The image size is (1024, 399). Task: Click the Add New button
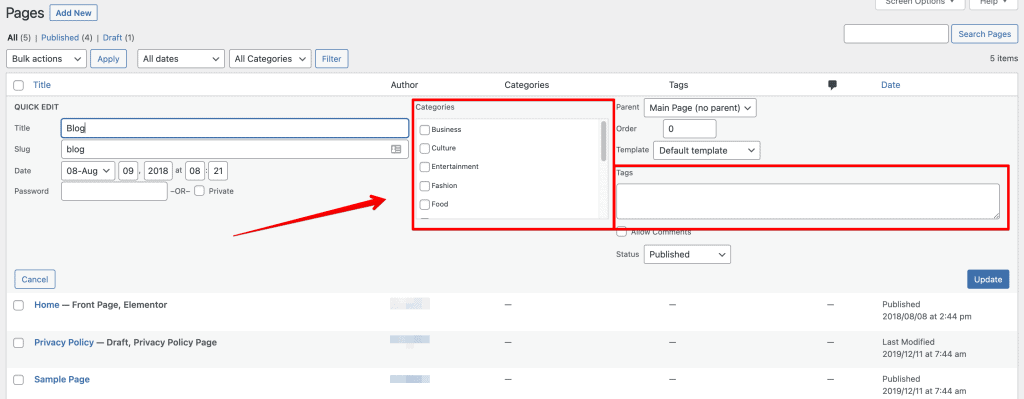tap(74, 12)
